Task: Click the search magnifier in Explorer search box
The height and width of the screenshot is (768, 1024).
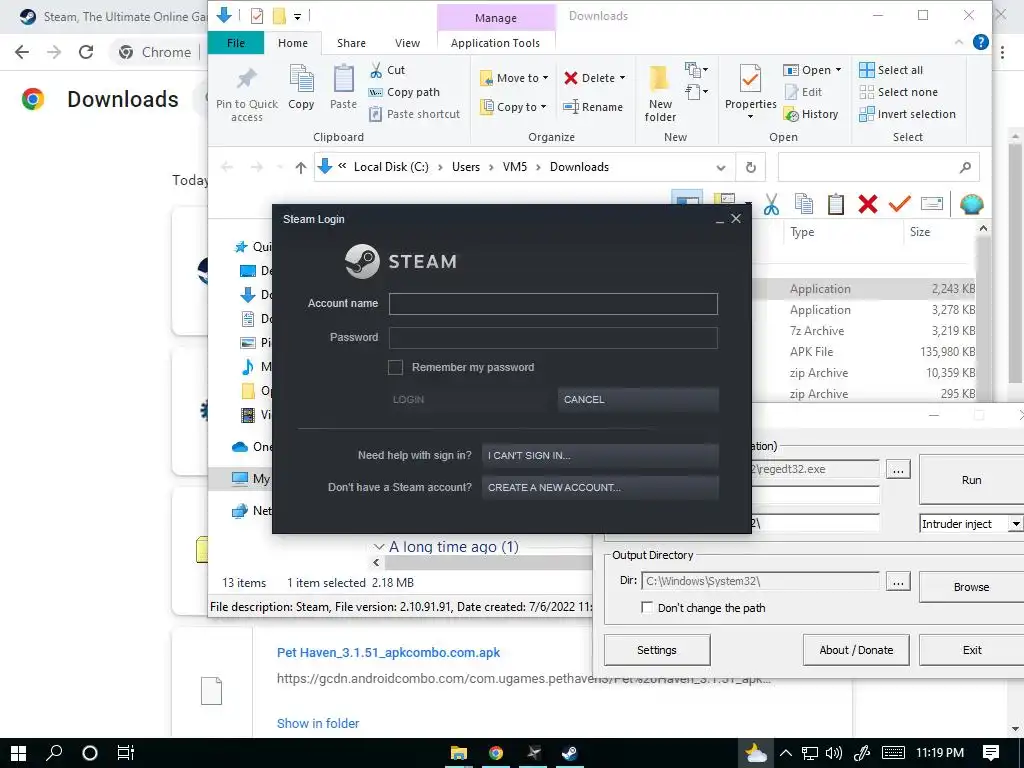Action: tap(965, 167)
